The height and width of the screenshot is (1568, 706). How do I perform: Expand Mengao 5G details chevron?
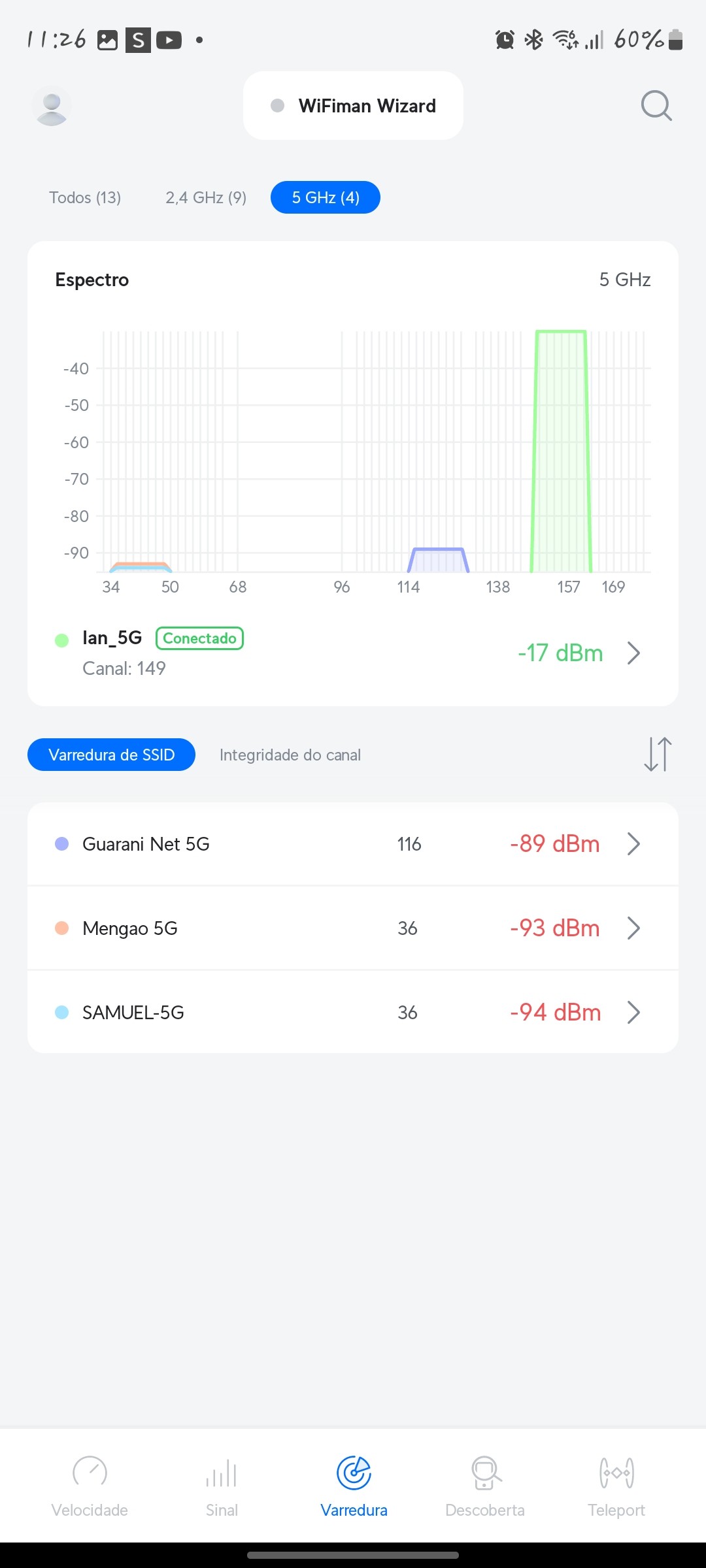633,928
